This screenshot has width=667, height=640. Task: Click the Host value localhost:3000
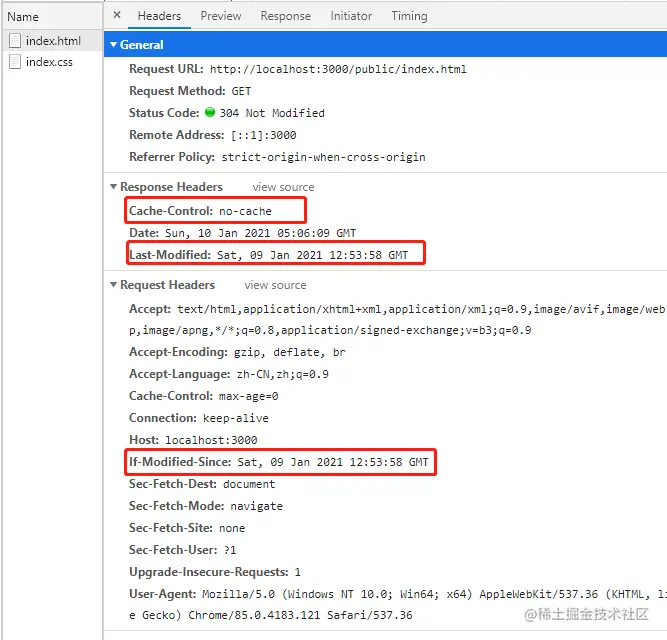[x=211, y=440]
